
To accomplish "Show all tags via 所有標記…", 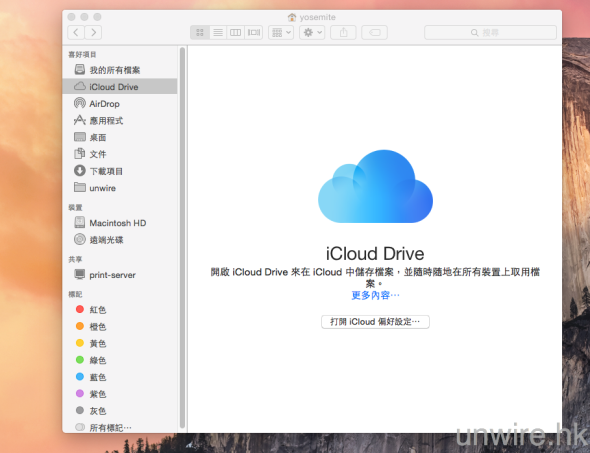I will pyautogui.click(x=120, y=427).
